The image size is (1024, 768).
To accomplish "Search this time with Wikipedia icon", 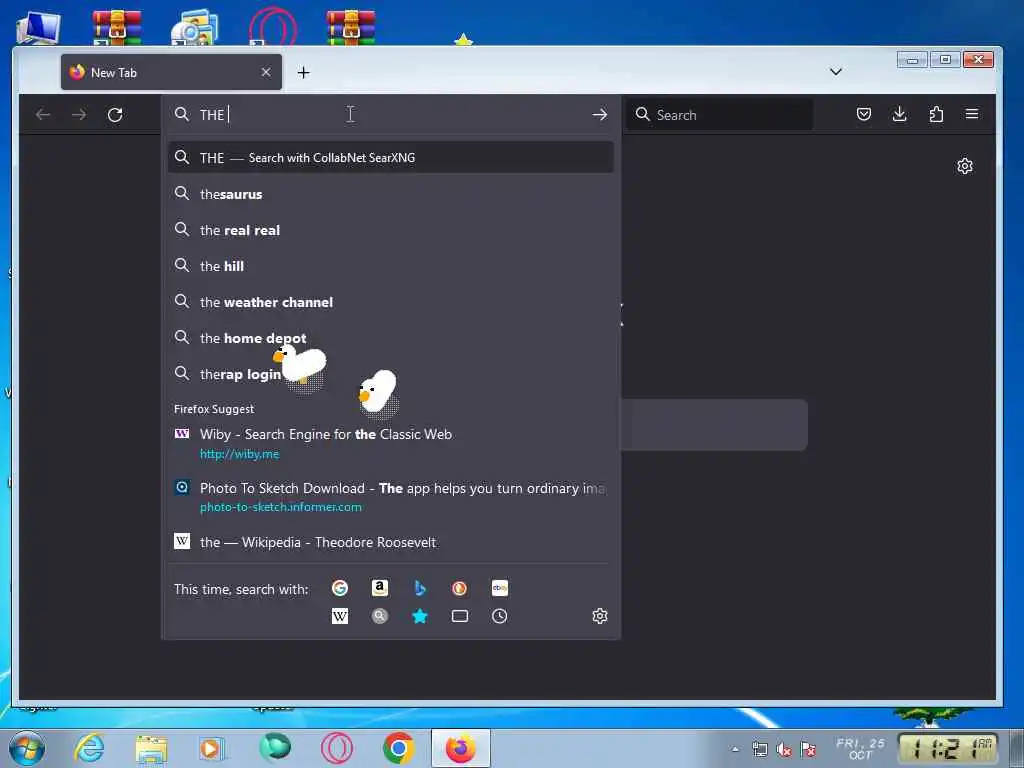I will pos(340,616).
